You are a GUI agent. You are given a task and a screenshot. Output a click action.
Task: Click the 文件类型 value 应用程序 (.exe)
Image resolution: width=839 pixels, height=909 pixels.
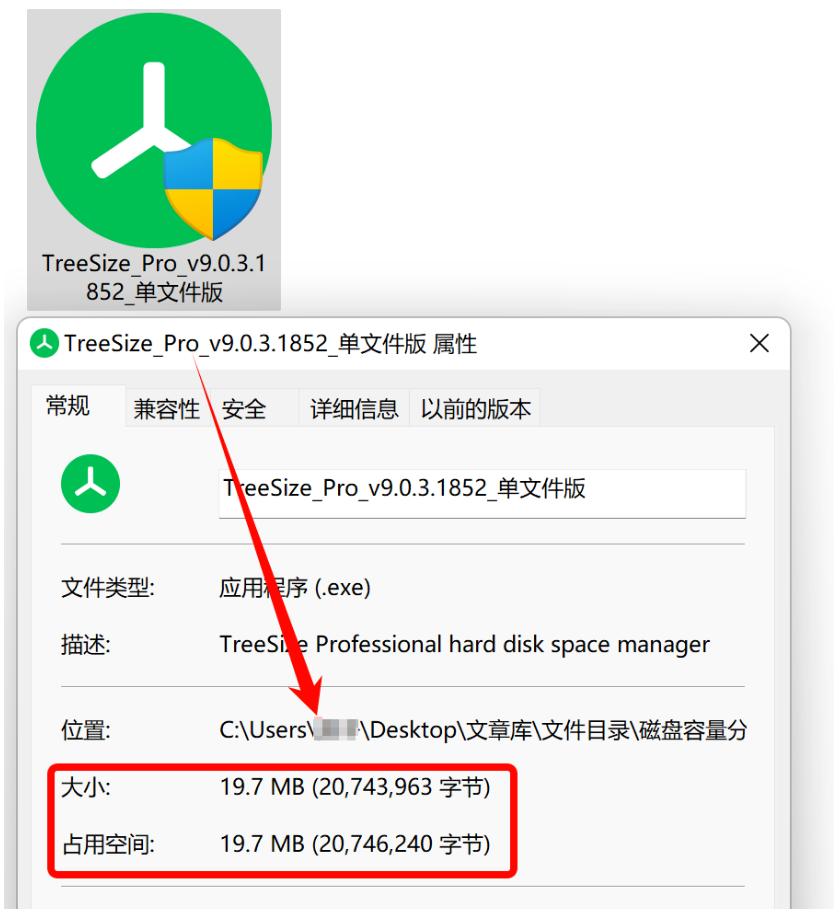(295, 588)
